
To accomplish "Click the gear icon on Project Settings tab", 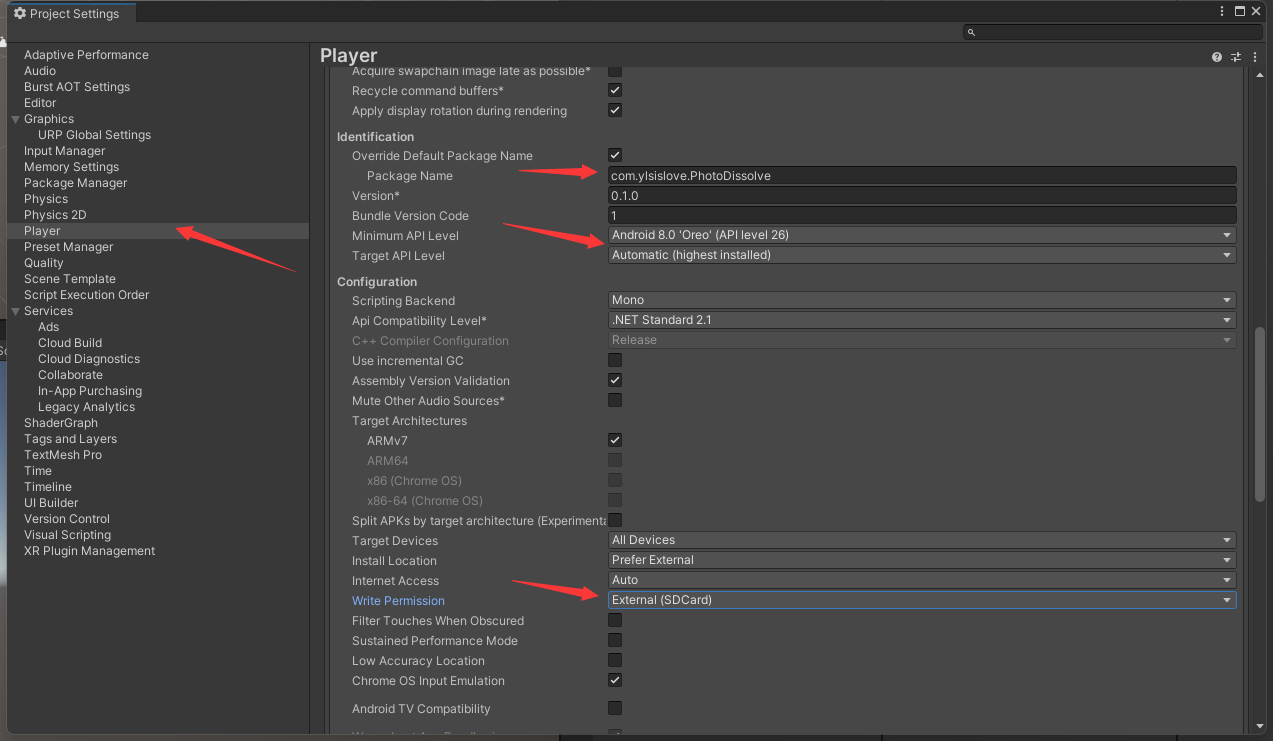I will [19, 14].
